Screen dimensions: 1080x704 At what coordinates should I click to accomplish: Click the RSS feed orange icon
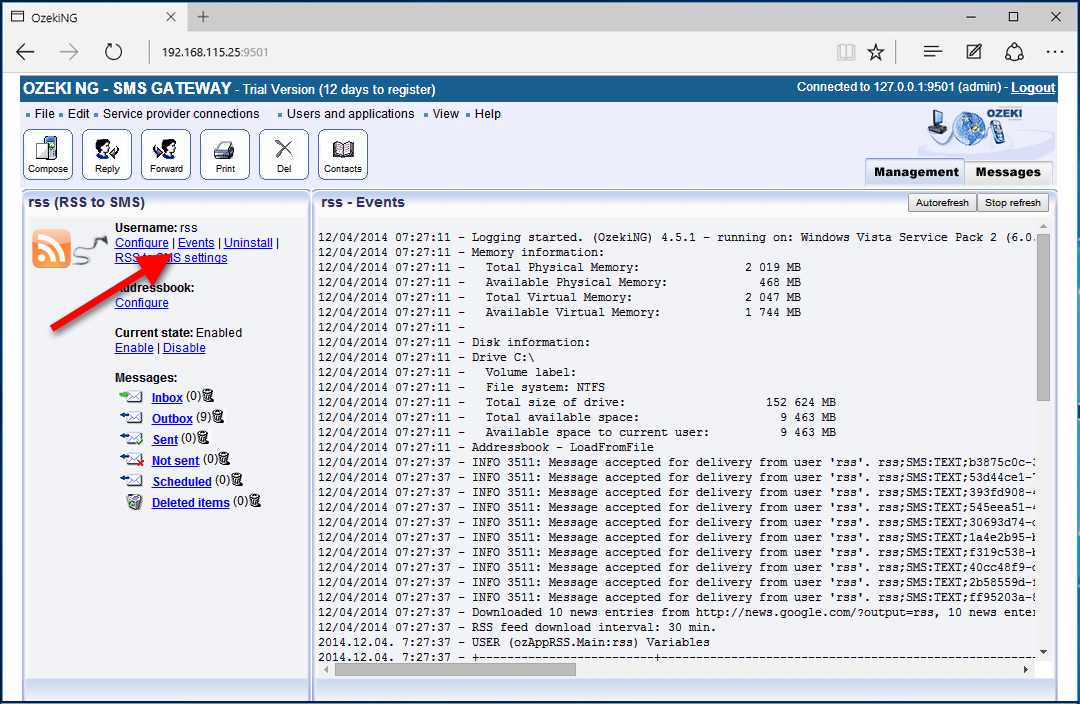coord(51,248)
